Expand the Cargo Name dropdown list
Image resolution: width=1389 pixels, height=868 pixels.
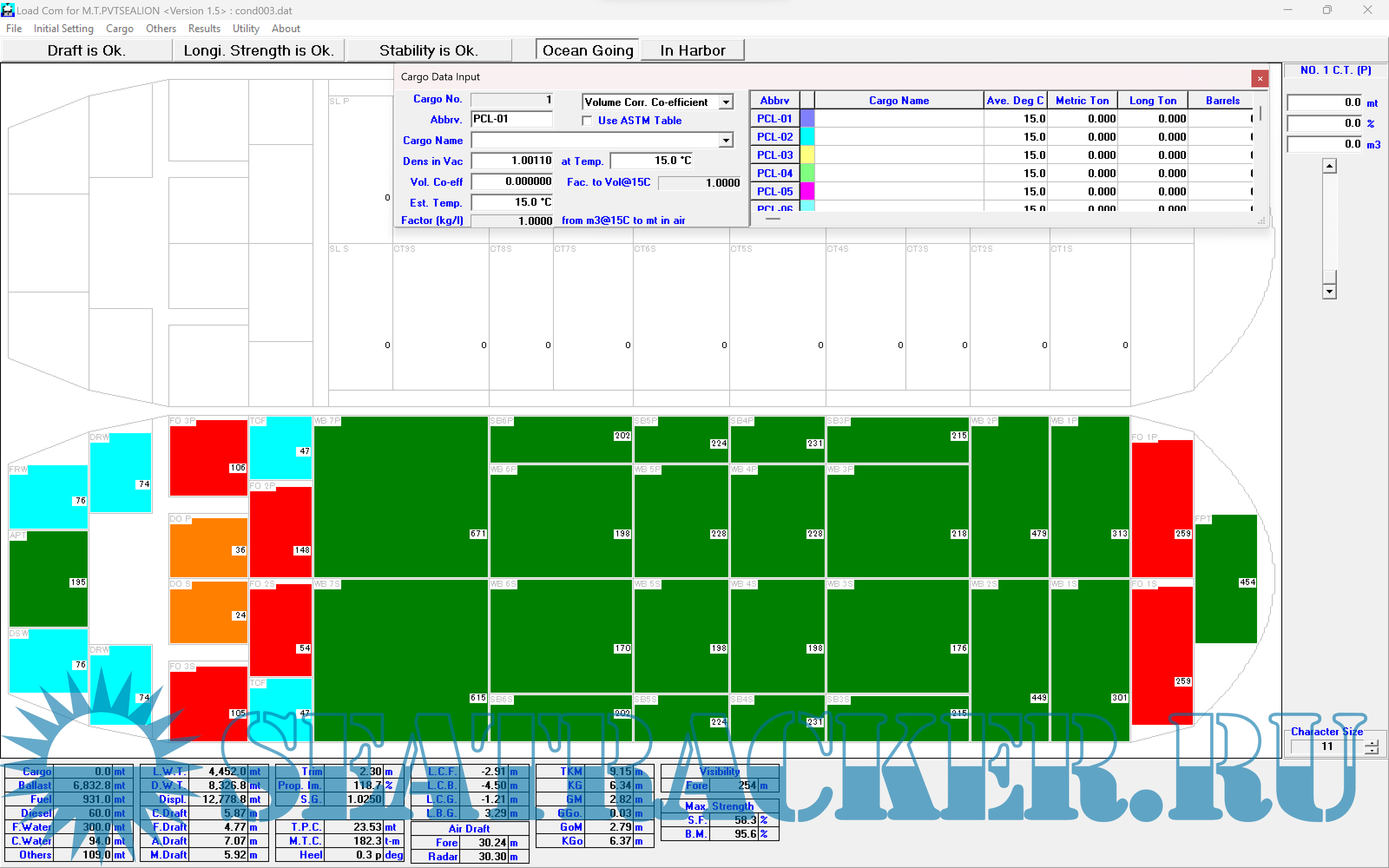pos(726,140)
